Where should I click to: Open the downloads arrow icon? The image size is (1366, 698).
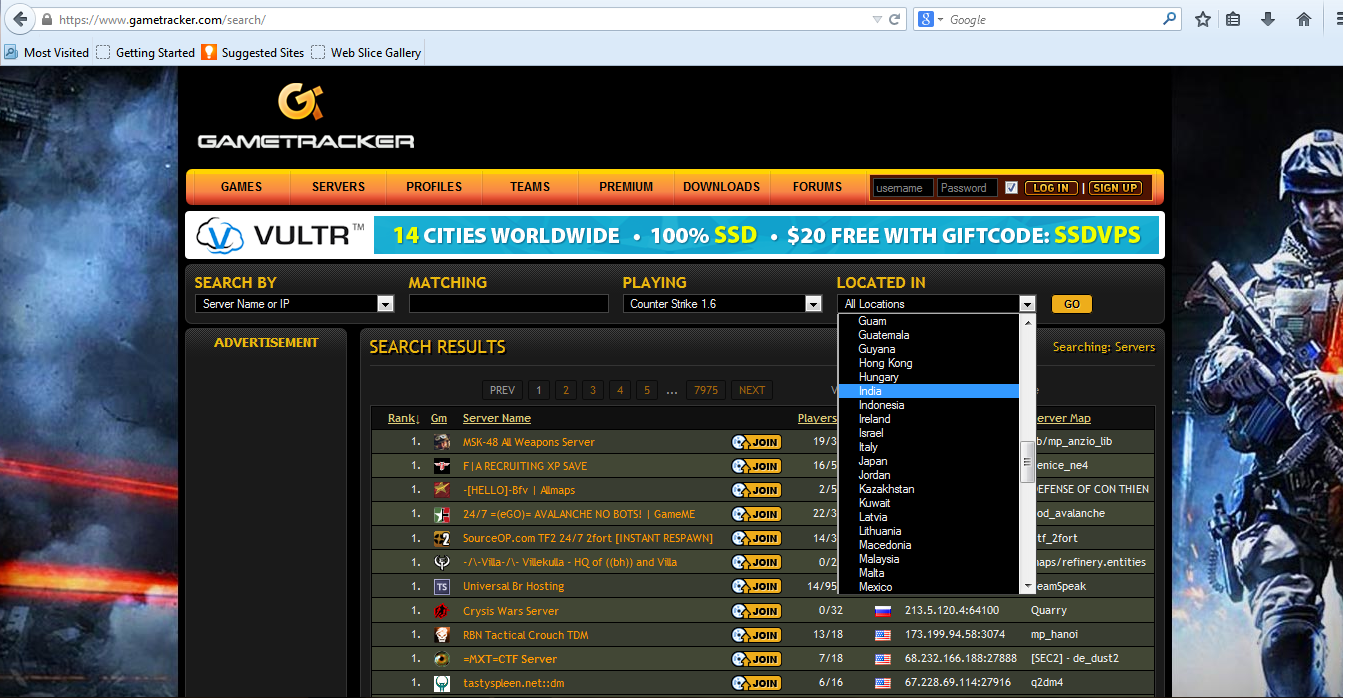click(1268, 19)
